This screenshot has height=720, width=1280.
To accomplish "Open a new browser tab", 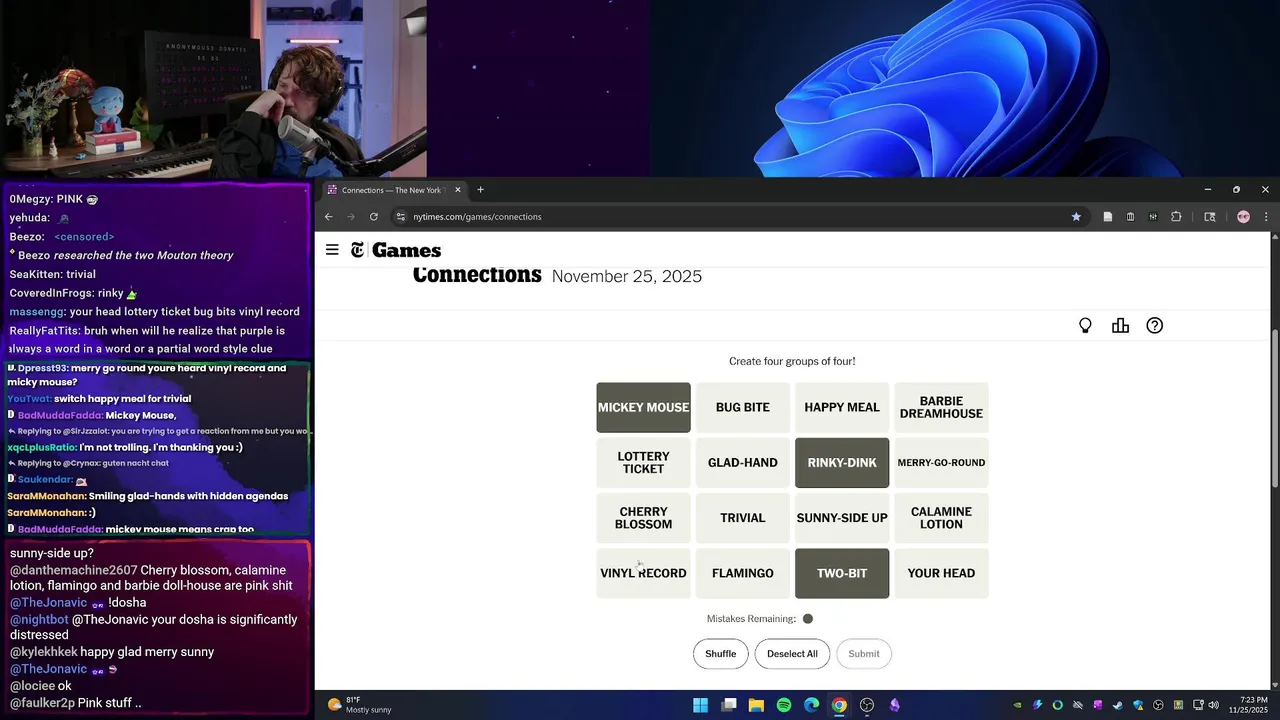I will coord(480,190).
